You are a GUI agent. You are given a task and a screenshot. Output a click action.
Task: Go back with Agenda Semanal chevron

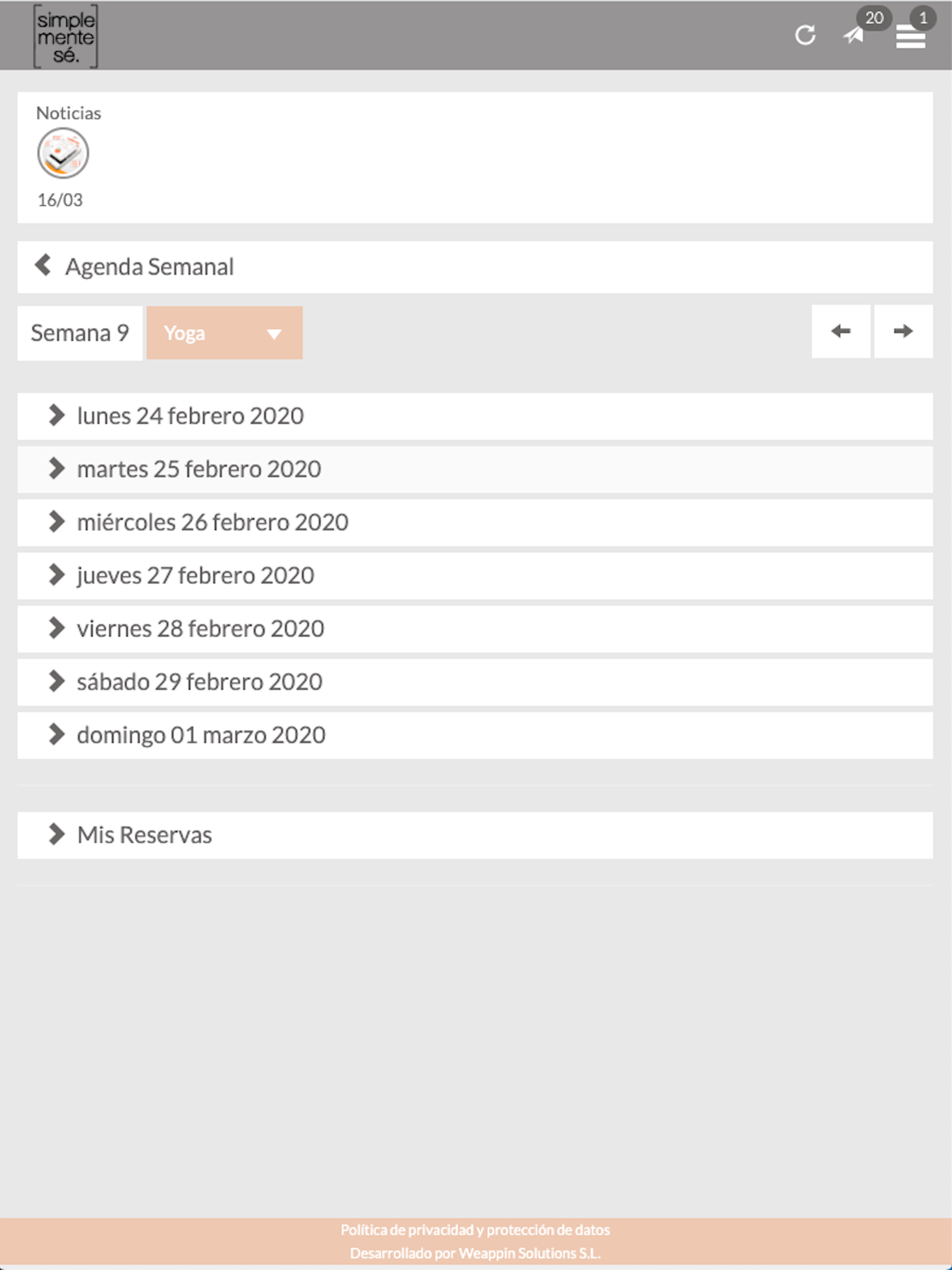pos(43,265)
